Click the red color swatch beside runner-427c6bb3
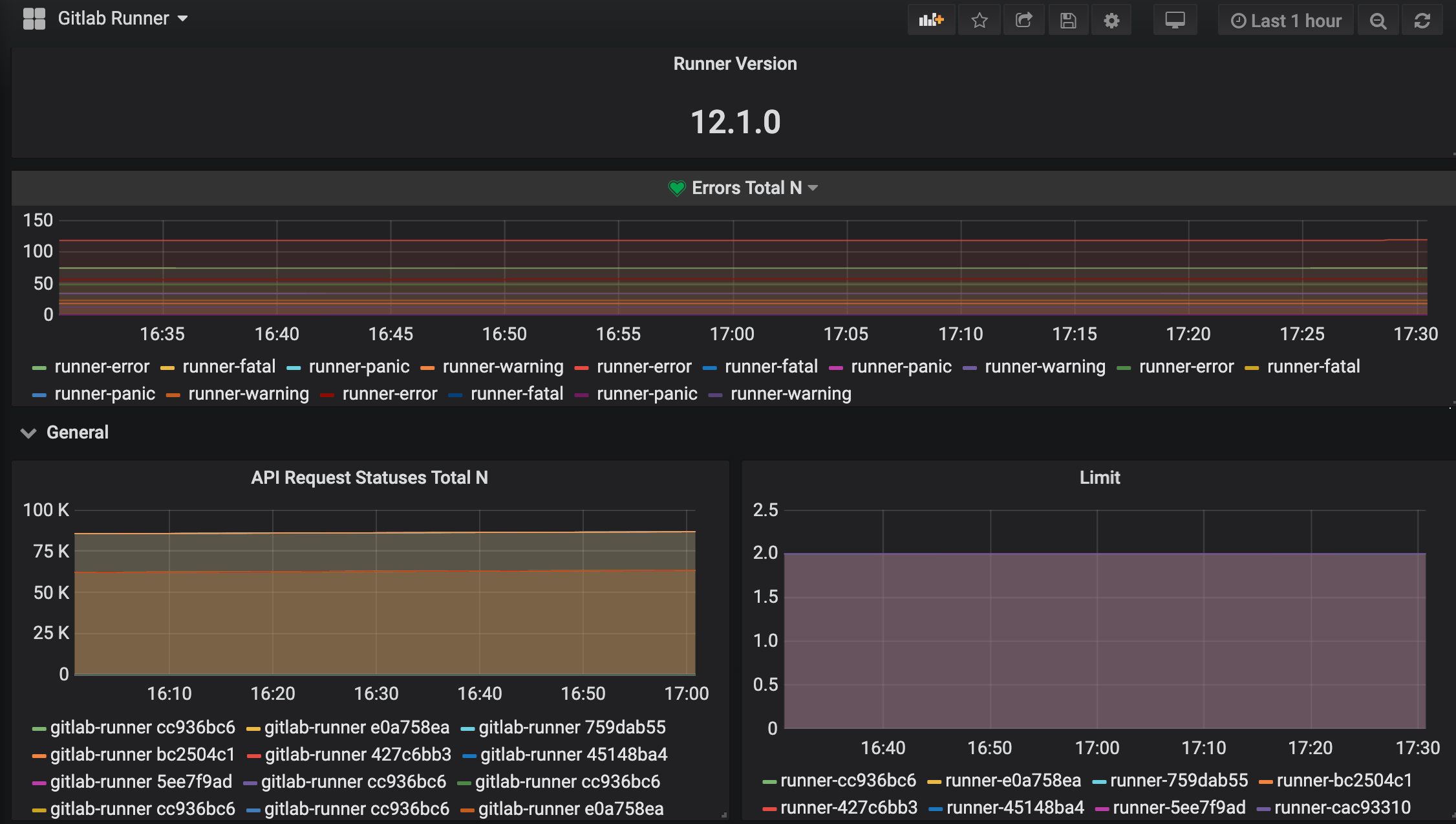The image size is (1456, 824). tap(769, 808)
